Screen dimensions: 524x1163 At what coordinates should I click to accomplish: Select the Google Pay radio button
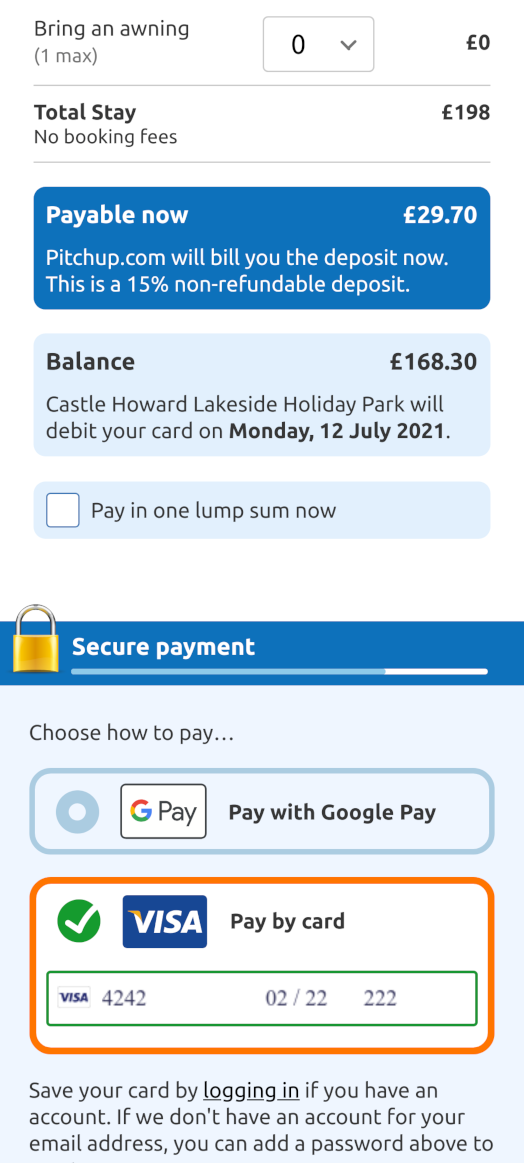(77, 812)
